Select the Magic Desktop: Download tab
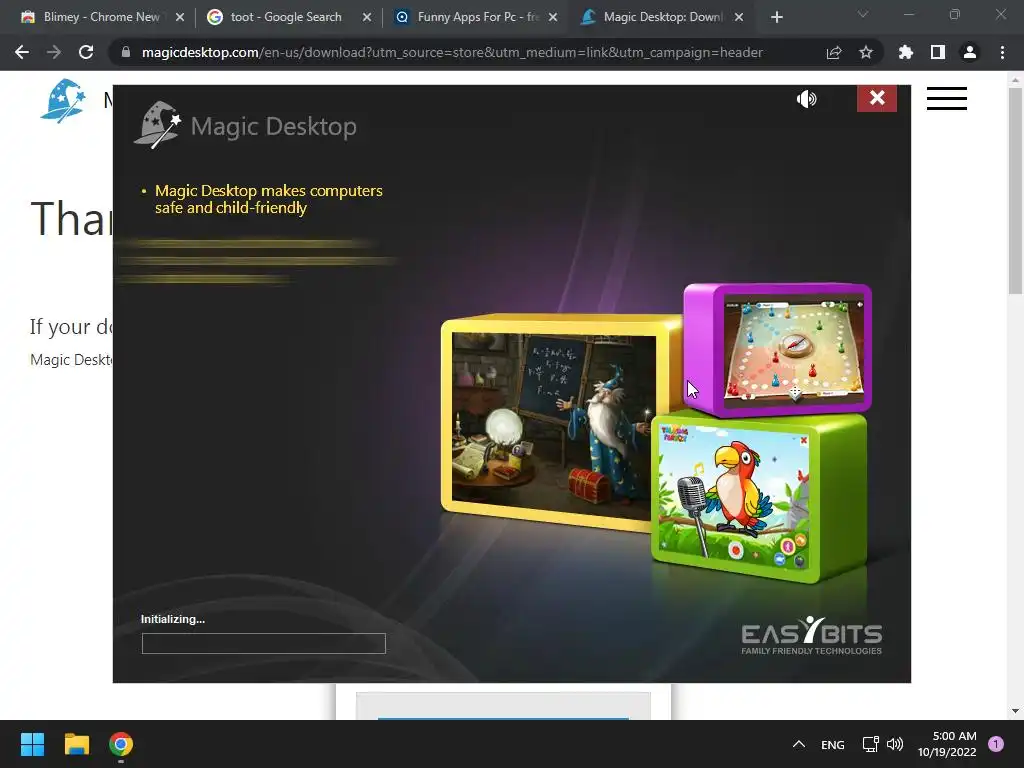 662,17
